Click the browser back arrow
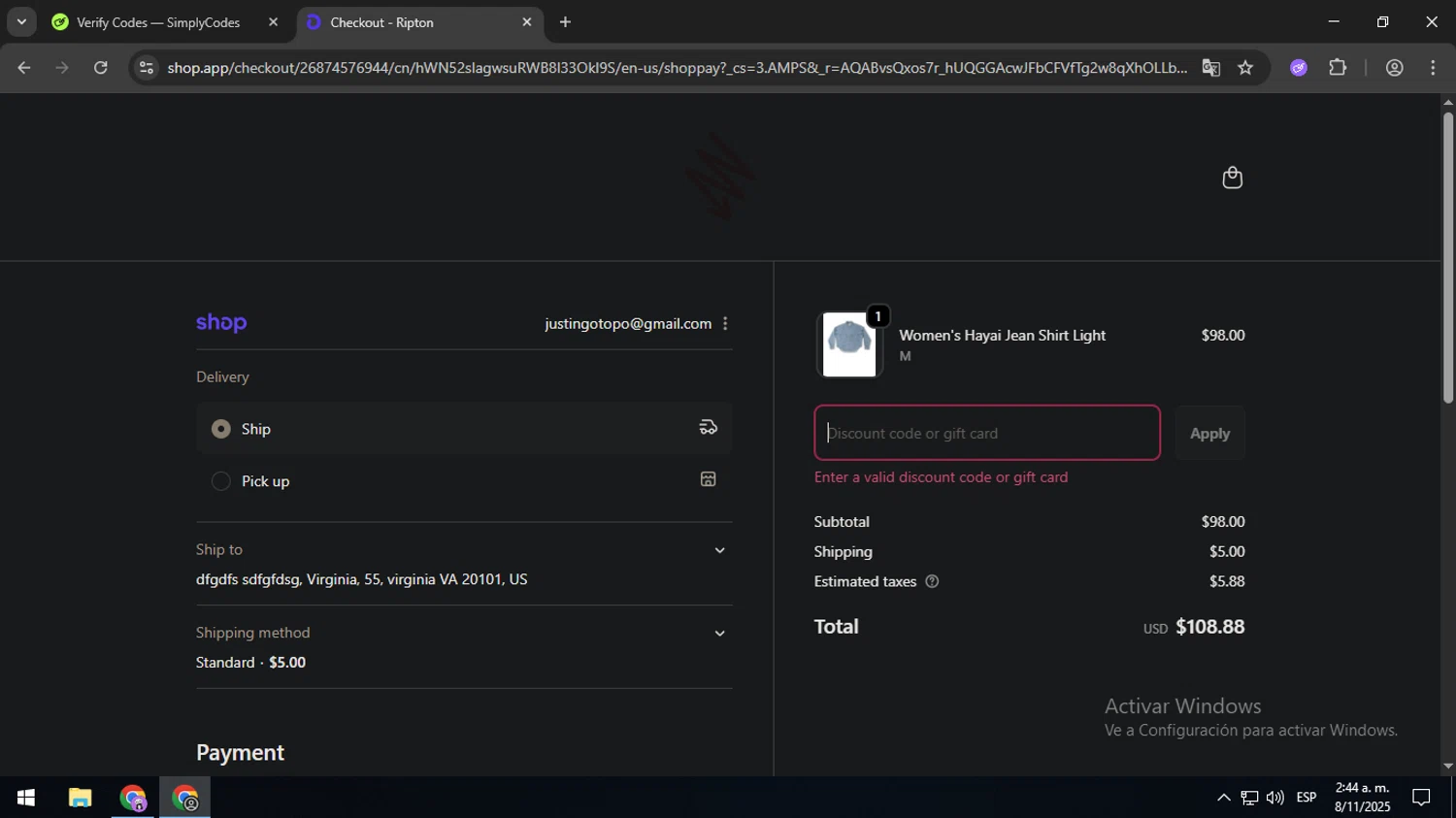Screen dimensions: 1456x818 click(x=24, y=68)
